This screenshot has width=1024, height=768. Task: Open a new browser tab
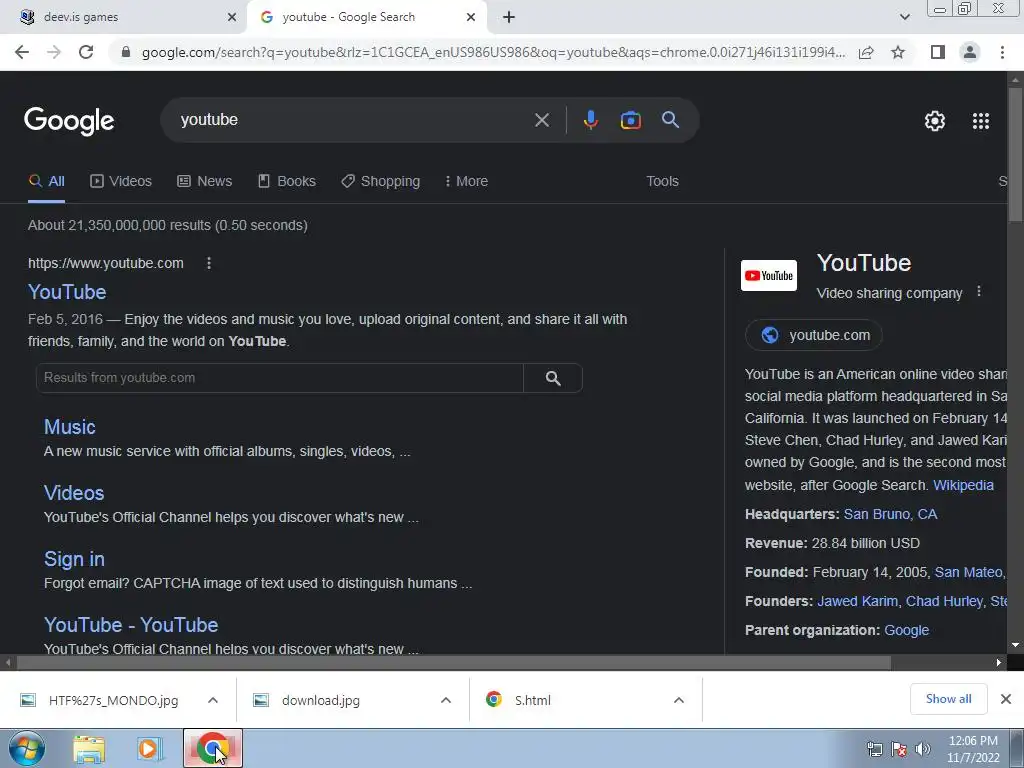pos(509,17)
